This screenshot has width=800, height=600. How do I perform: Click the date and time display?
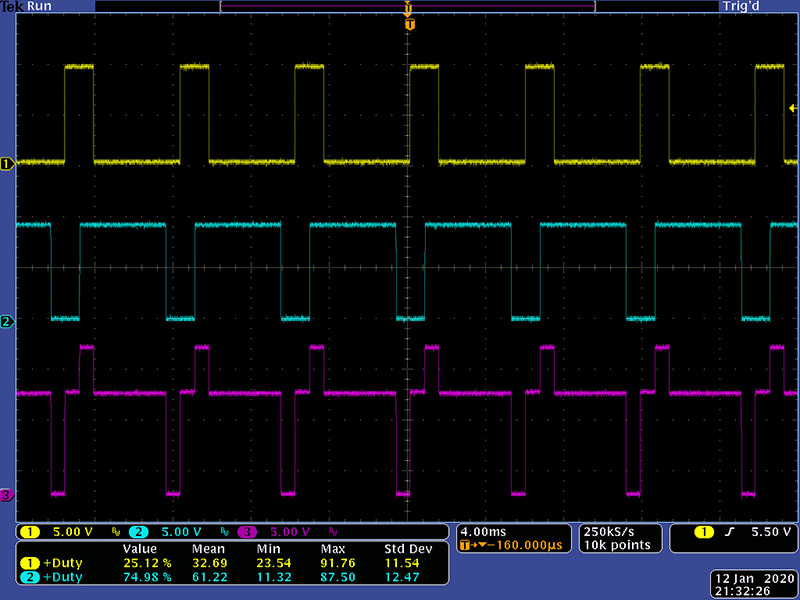[750, 584]
